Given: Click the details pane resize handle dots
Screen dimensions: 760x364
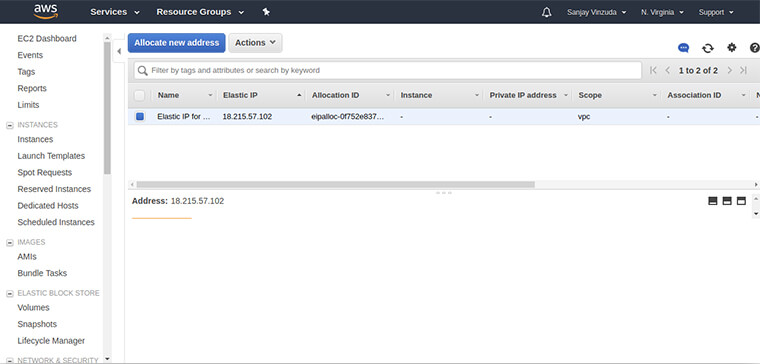Looking at the screenshot, I should [x=443, y=193].
